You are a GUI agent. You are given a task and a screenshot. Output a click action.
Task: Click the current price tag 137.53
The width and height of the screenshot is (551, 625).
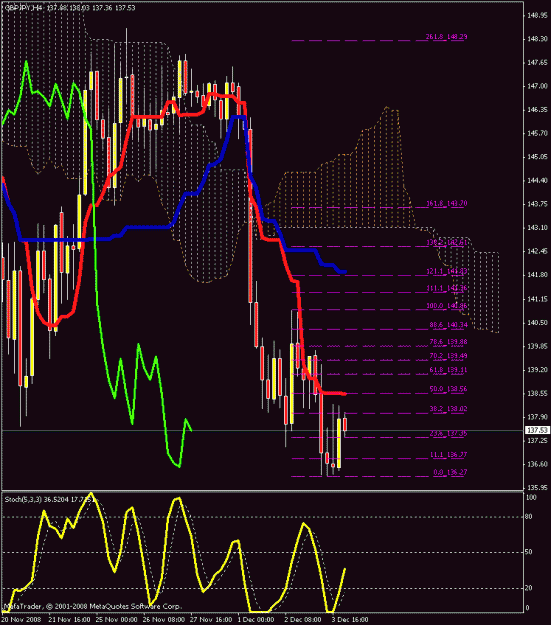pyautogui.click(x=537, y=430)
